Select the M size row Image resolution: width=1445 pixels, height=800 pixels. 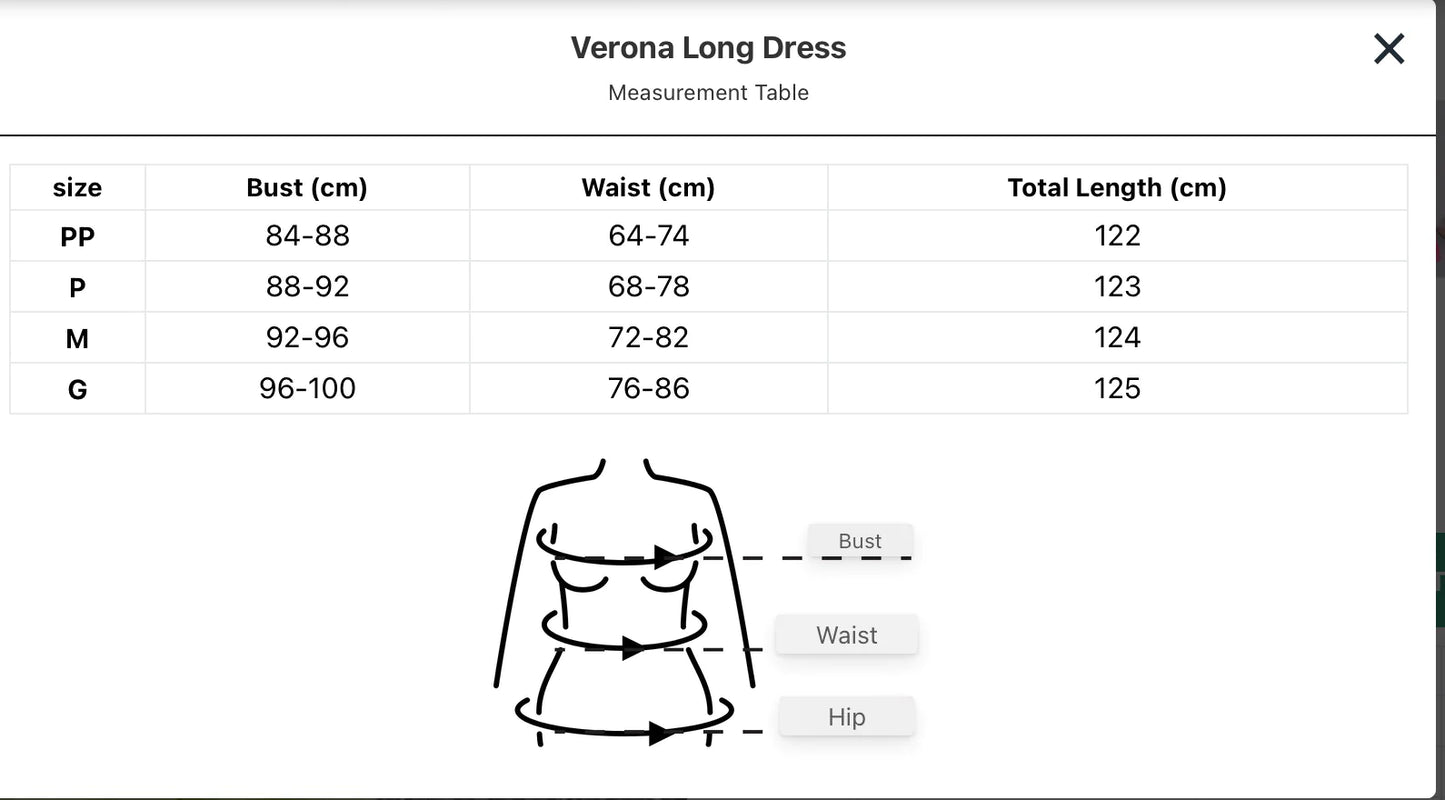click(77, 338)
